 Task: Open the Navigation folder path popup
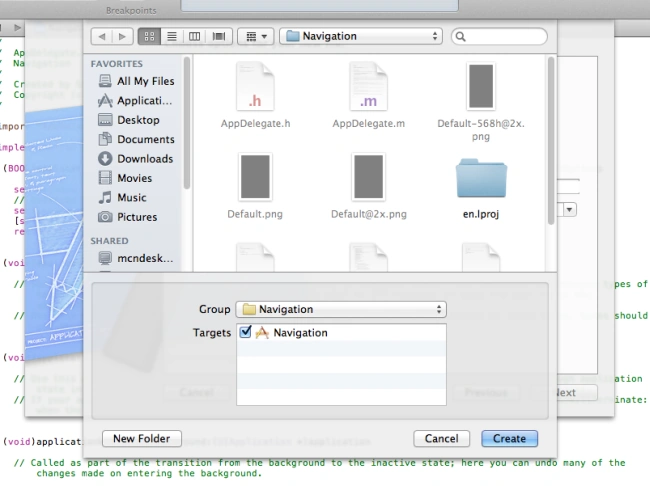pos(361,36)
